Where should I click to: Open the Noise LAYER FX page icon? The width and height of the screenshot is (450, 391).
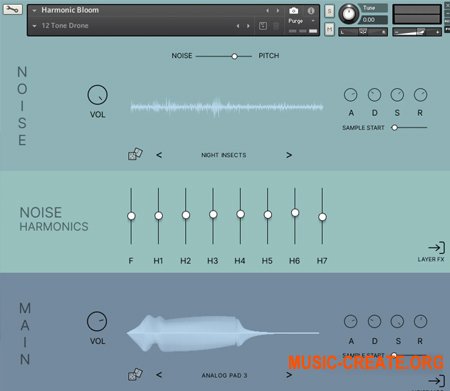[436, 248]
